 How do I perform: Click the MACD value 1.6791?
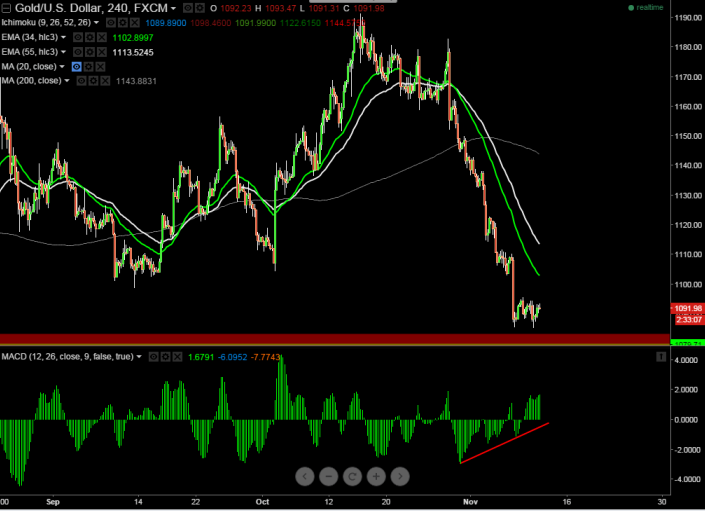pyautogui.click(x=201, y=357)
